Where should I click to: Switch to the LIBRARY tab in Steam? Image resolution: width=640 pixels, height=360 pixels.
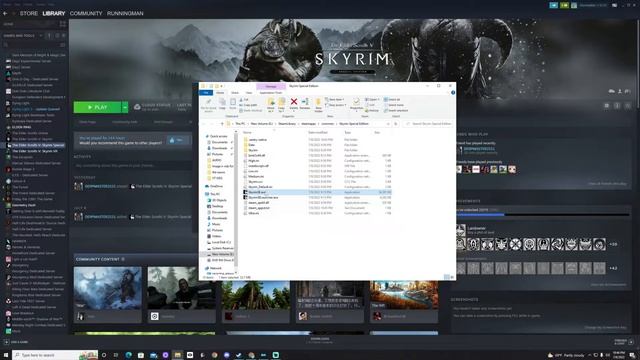(54, 13)
